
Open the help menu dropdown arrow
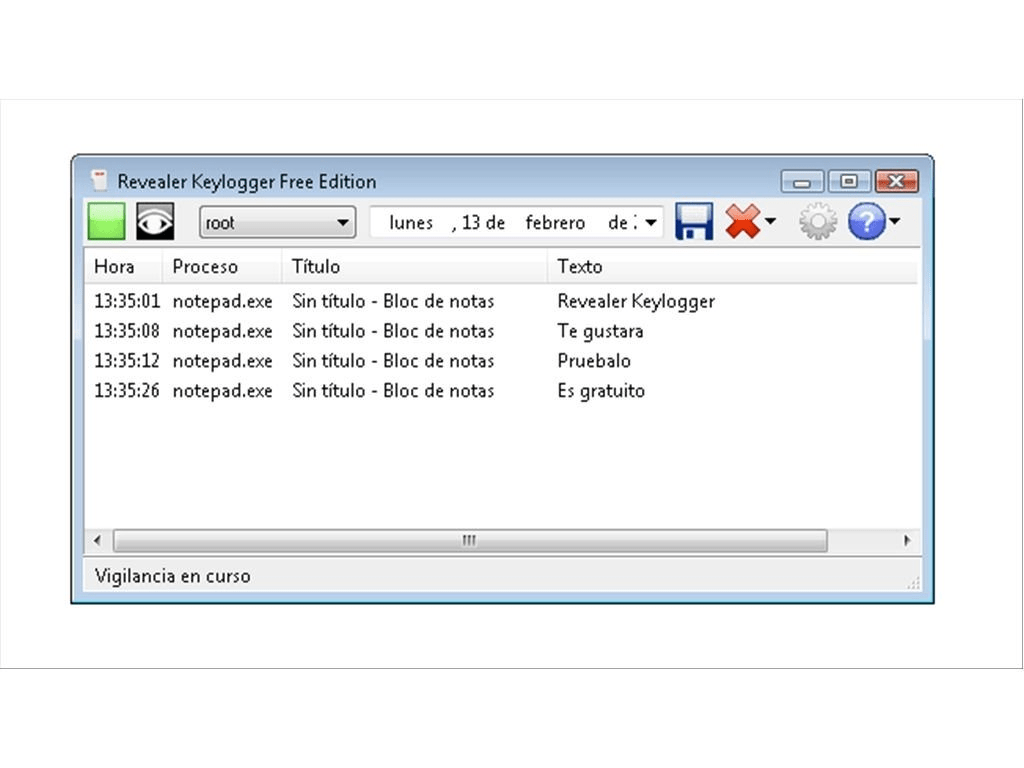click(x=893, y=222)
